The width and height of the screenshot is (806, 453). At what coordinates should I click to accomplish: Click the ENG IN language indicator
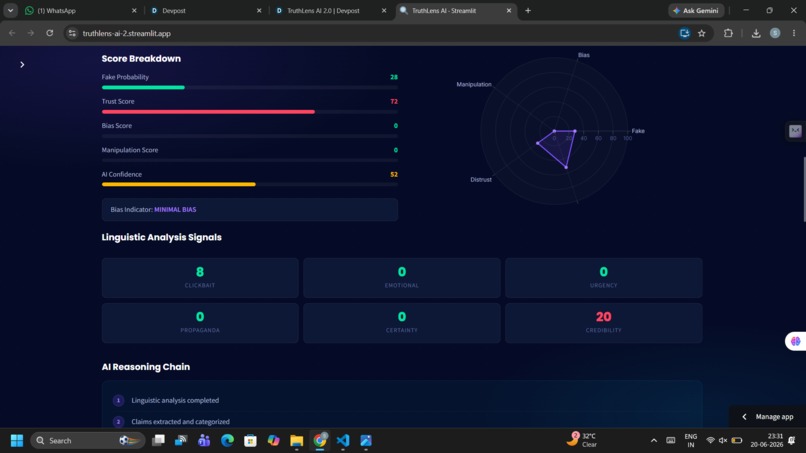691,441
